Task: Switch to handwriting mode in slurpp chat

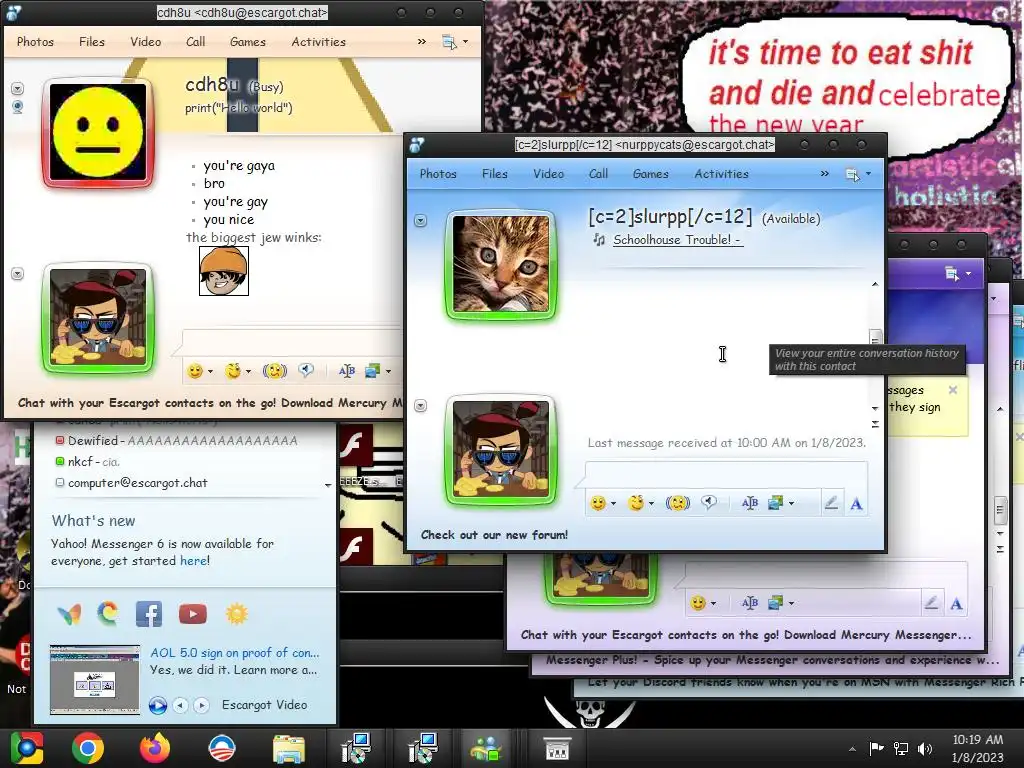Action: pos(831,503)
